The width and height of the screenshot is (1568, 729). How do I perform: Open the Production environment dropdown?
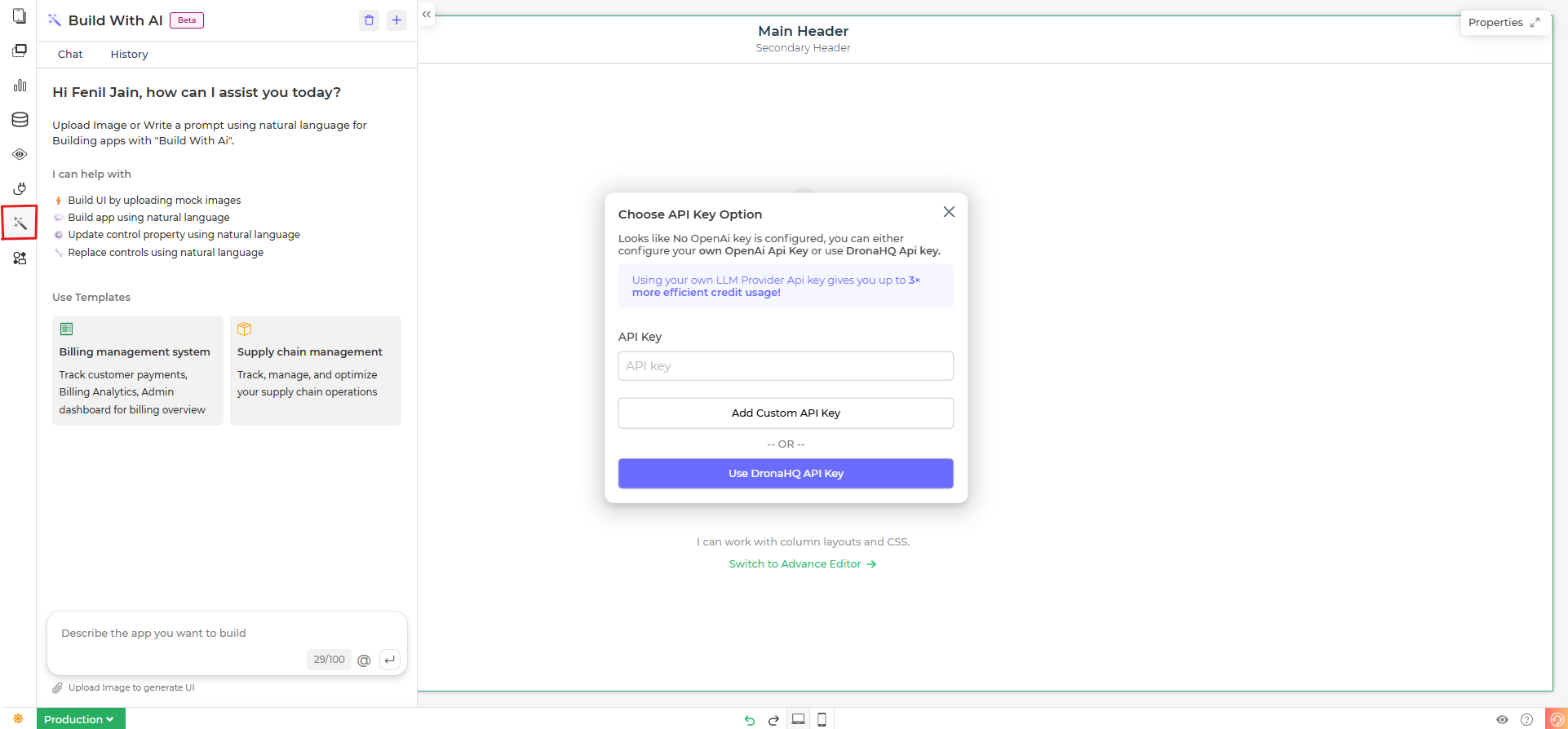[x=80, y=718]
